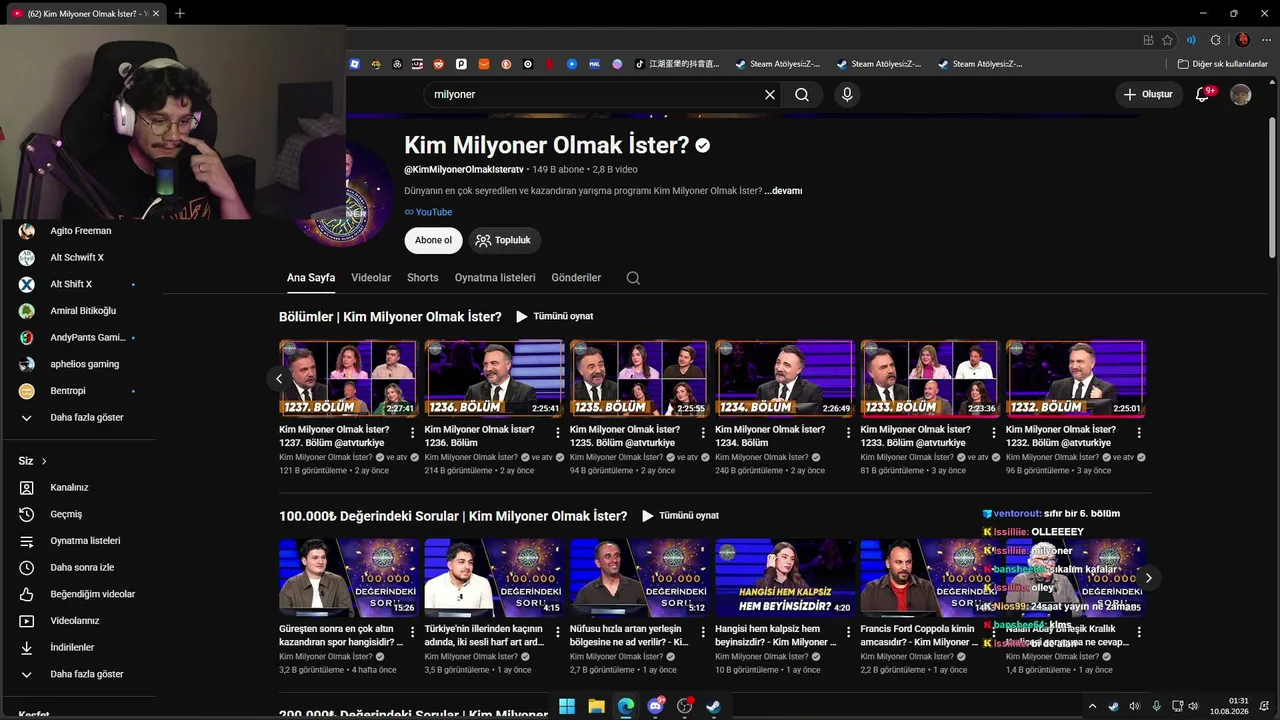Open the Oynatma listeleri tab
This screenshot has width=1280, height=720.
tap(495, 278)
